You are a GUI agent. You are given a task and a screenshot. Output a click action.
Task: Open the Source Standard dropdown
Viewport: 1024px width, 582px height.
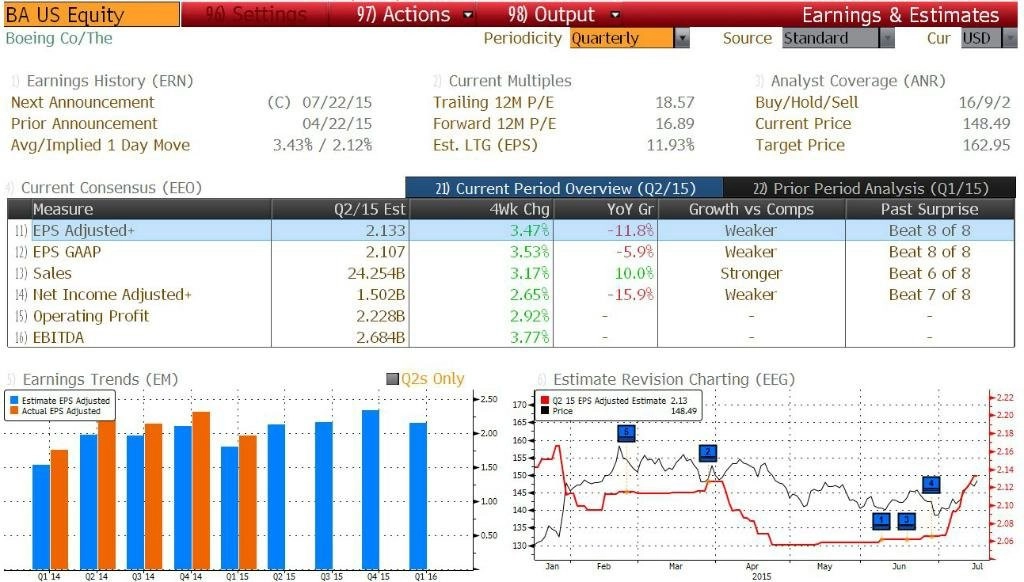click(830, 39)
